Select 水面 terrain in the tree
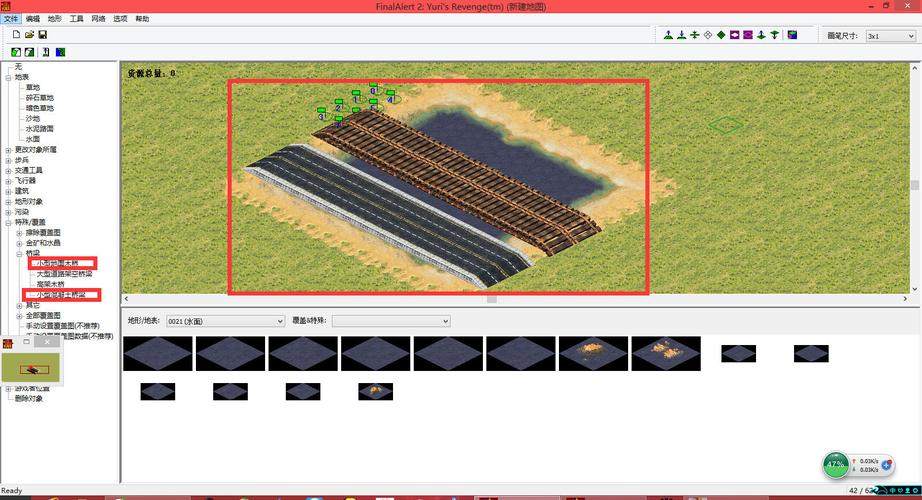 [32, 139]
